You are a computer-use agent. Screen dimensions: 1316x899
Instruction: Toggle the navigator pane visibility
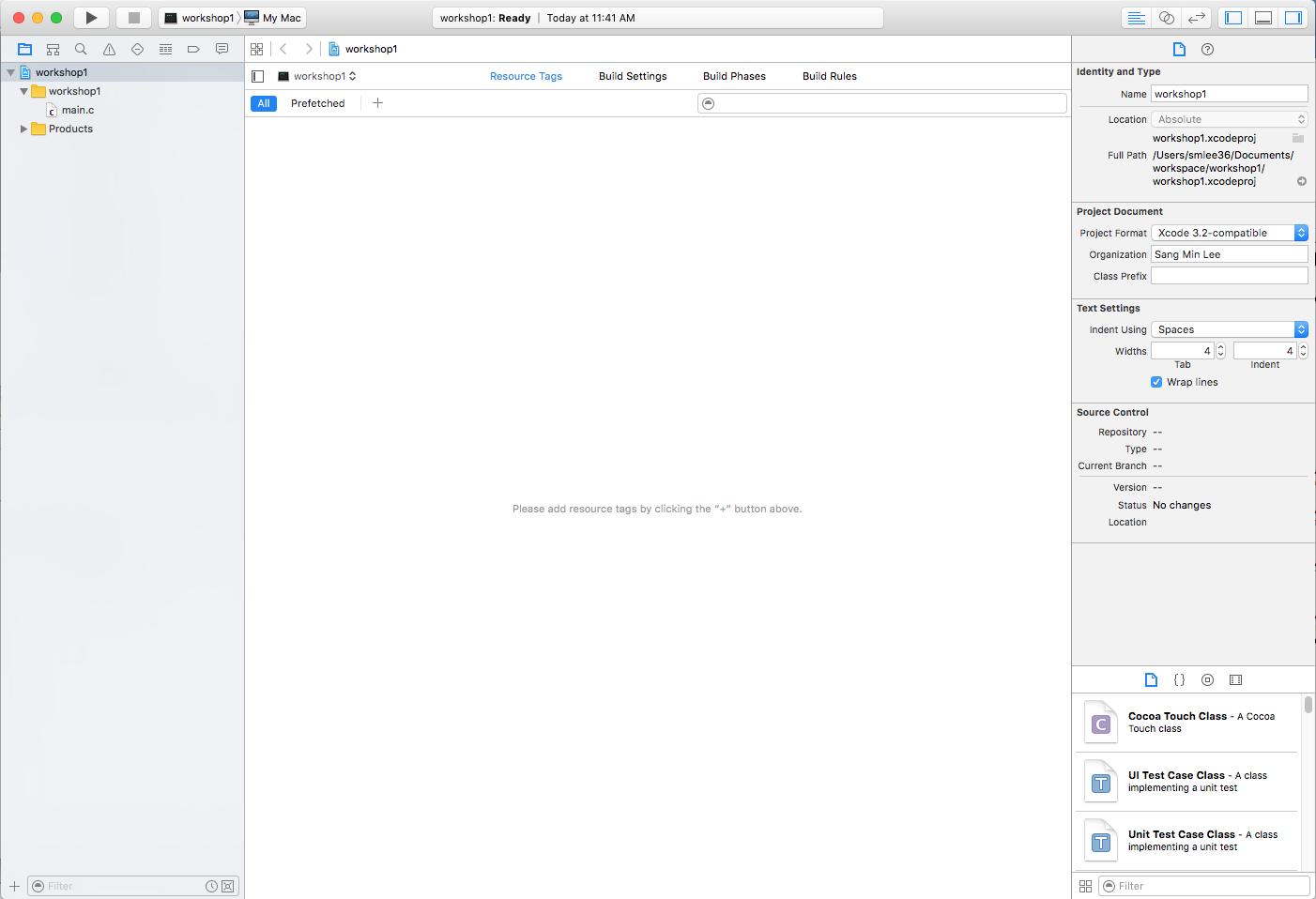[x=1233, y=18]
